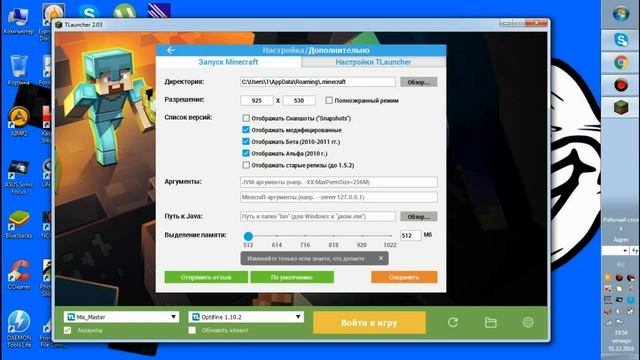Open the settings gear icon
This screenshot has width=640, height=360.
point(528,322)
